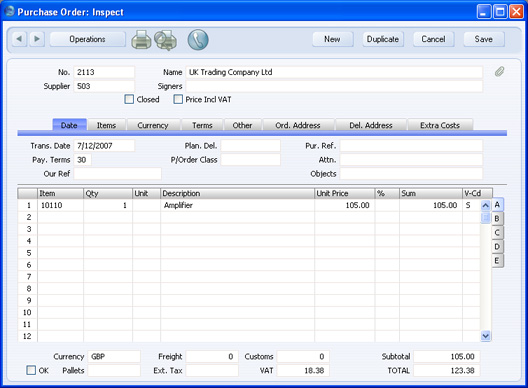
Task: Enable Price Incl VAT checkbox
Action: 178,99
